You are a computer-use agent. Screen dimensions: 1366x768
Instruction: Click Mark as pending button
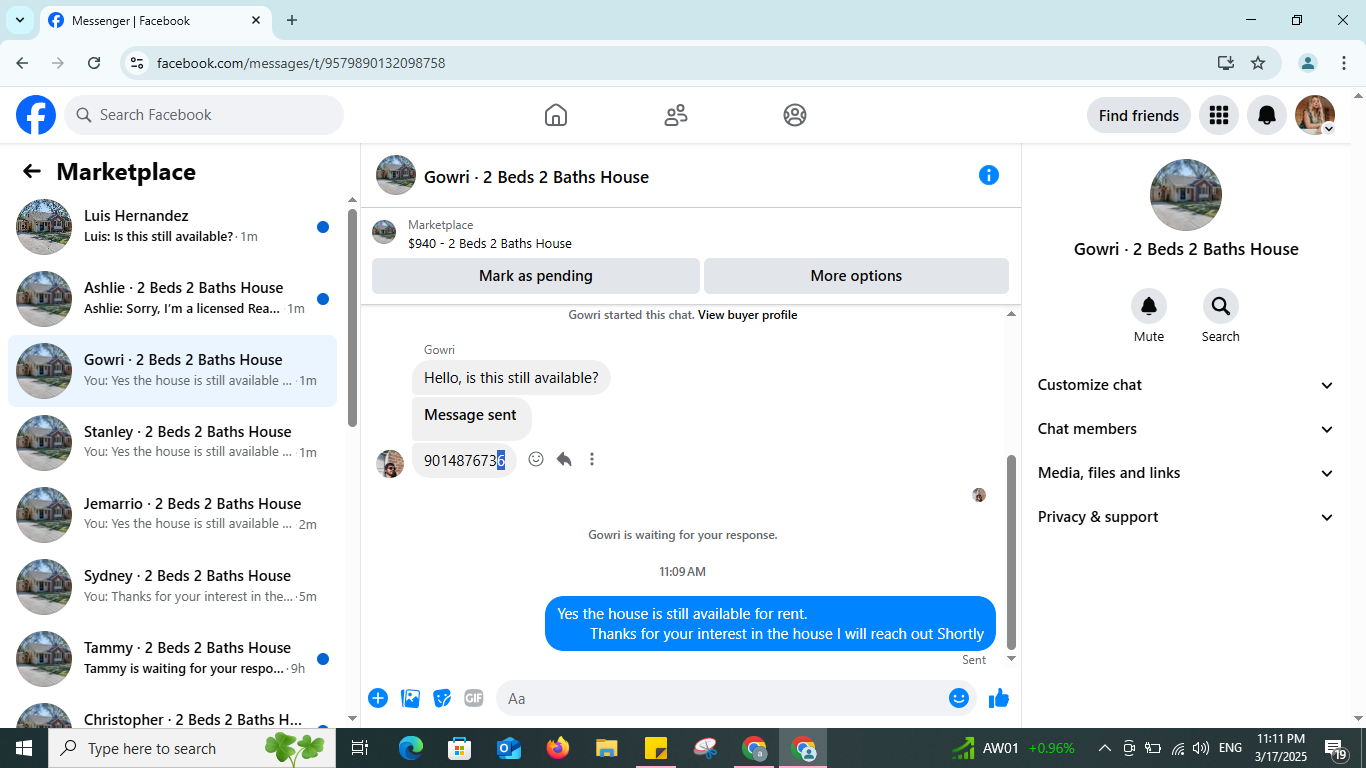(x=536, y=276)
